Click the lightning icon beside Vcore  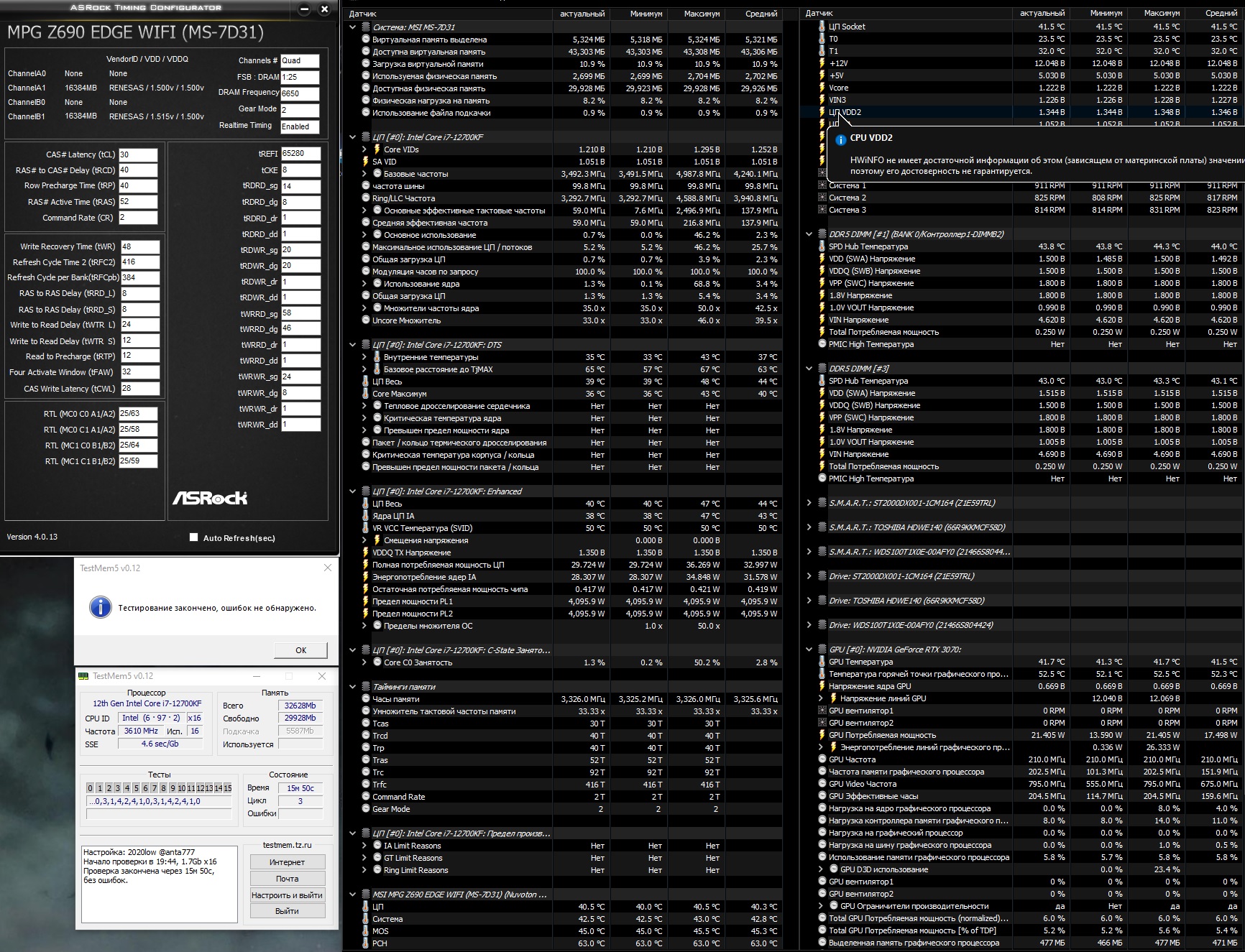[822, 88]
